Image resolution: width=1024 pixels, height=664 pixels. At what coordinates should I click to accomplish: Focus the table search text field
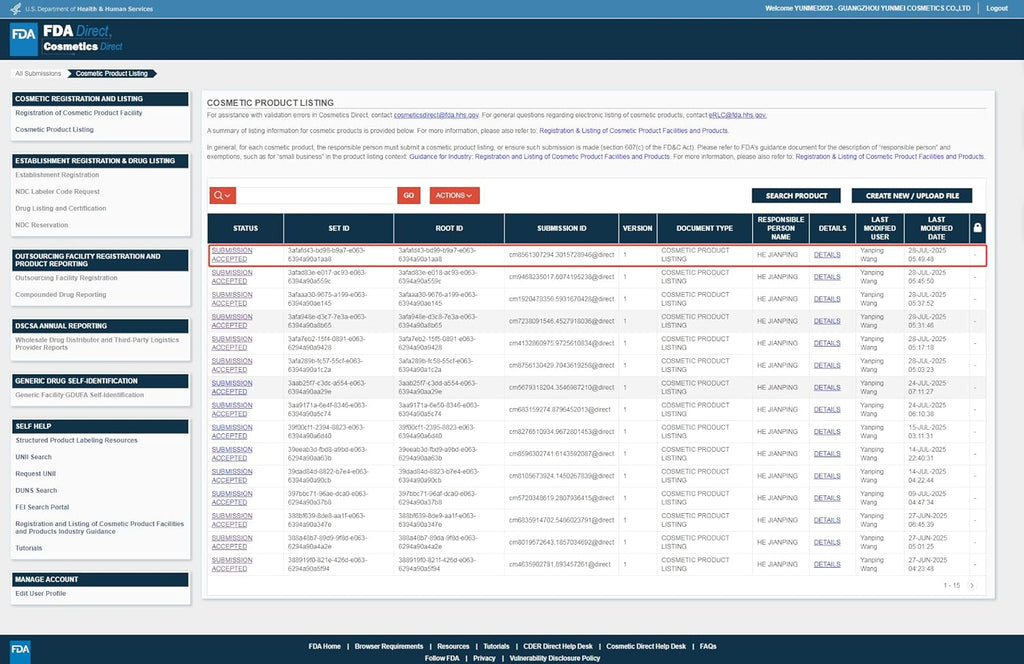[316, 195]
